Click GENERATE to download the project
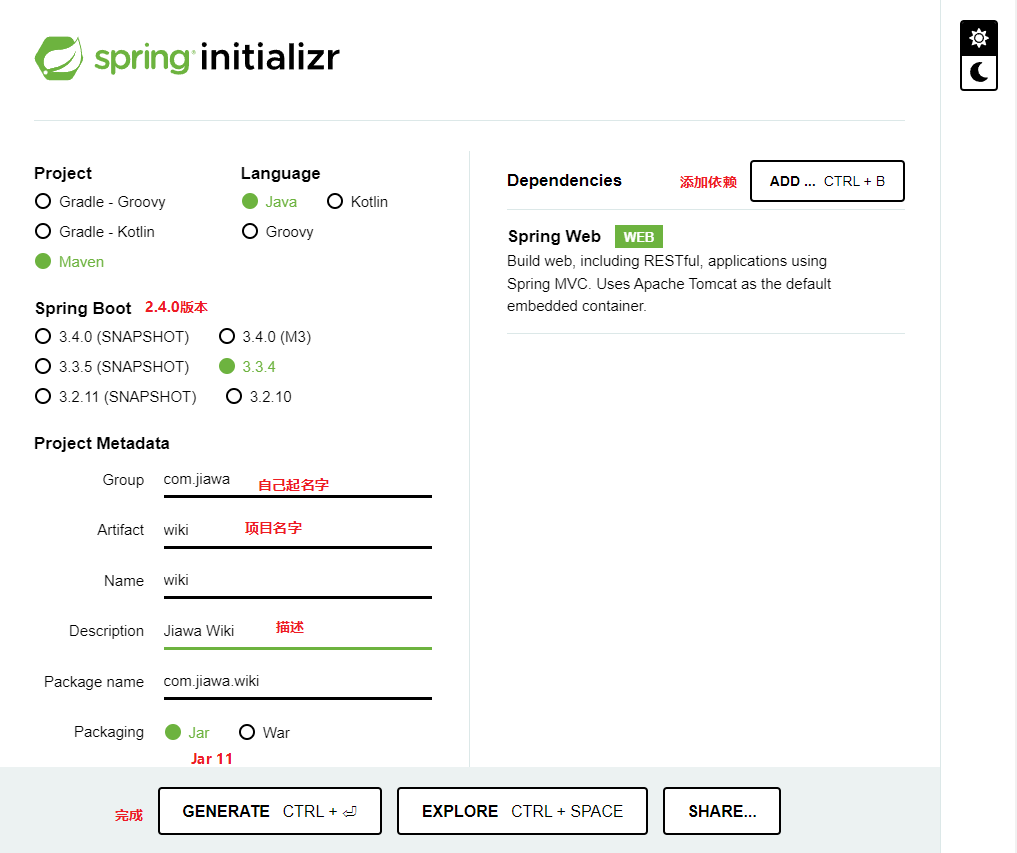This screenshot has width=1017, height=853. [x=269, y=811]
